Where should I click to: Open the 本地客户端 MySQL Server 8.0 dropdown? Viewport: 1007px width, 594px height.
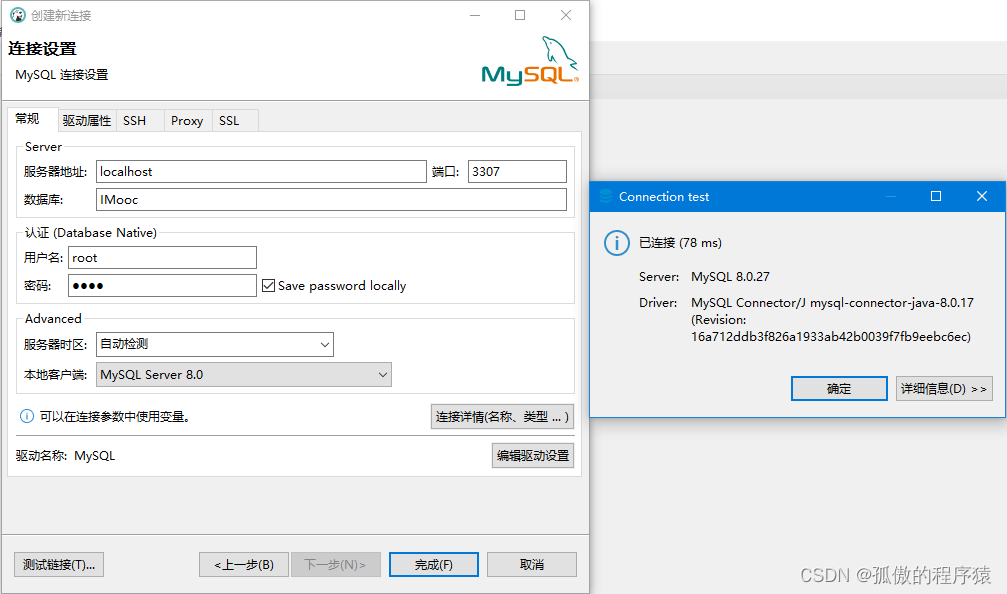(244, 374)
